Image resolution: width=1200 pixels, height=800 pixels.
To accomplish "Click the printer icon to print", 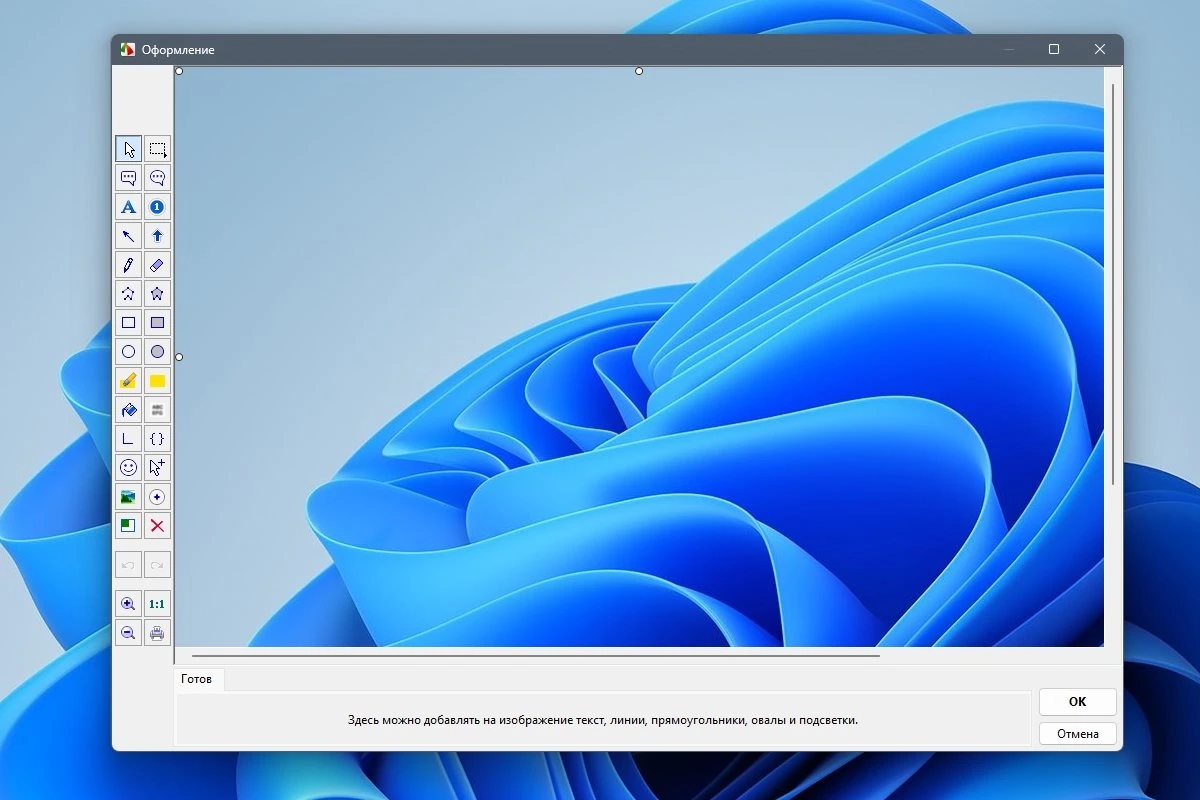I will [x=157, y=633].
